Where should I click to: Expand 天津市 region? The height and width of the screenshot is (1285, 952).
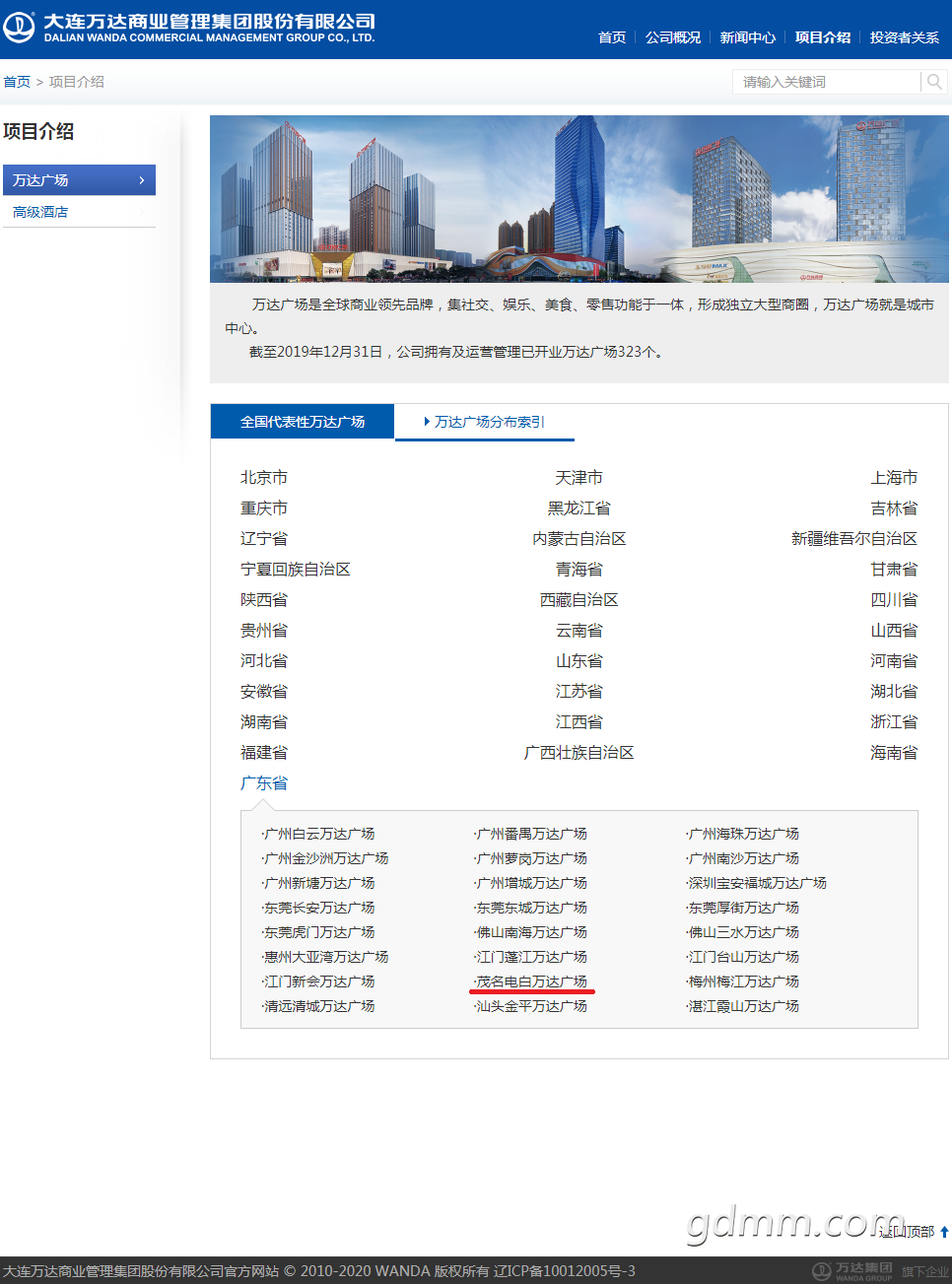tap(579, 478)
